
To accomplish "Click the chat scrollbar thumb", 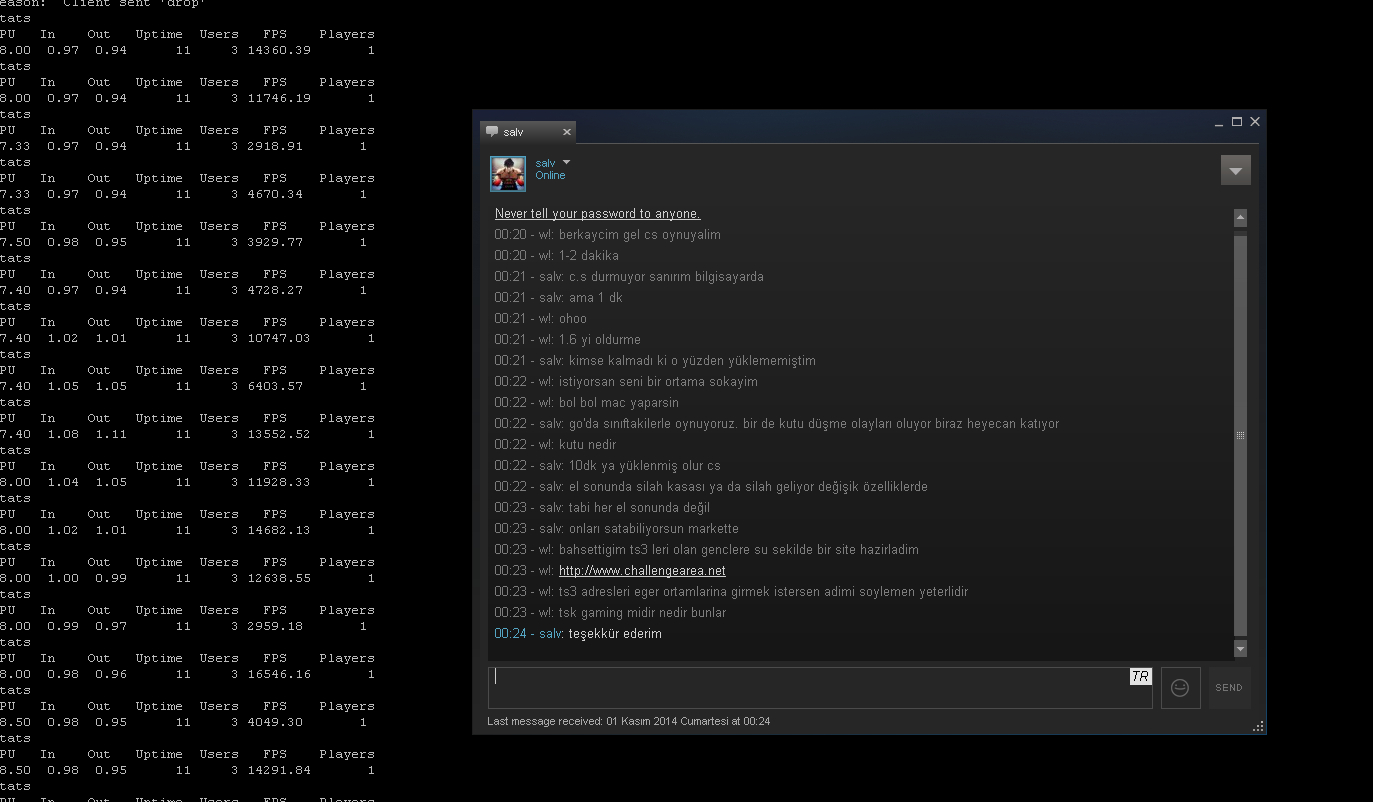I will [1240, 435].
